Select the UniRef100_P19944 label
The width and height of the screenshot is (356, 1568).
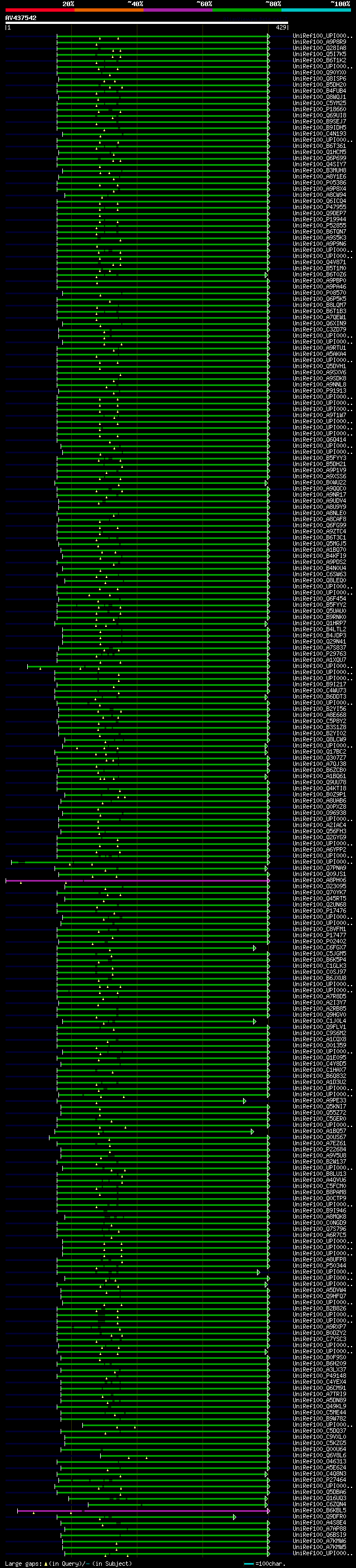[x=319, y=220]
